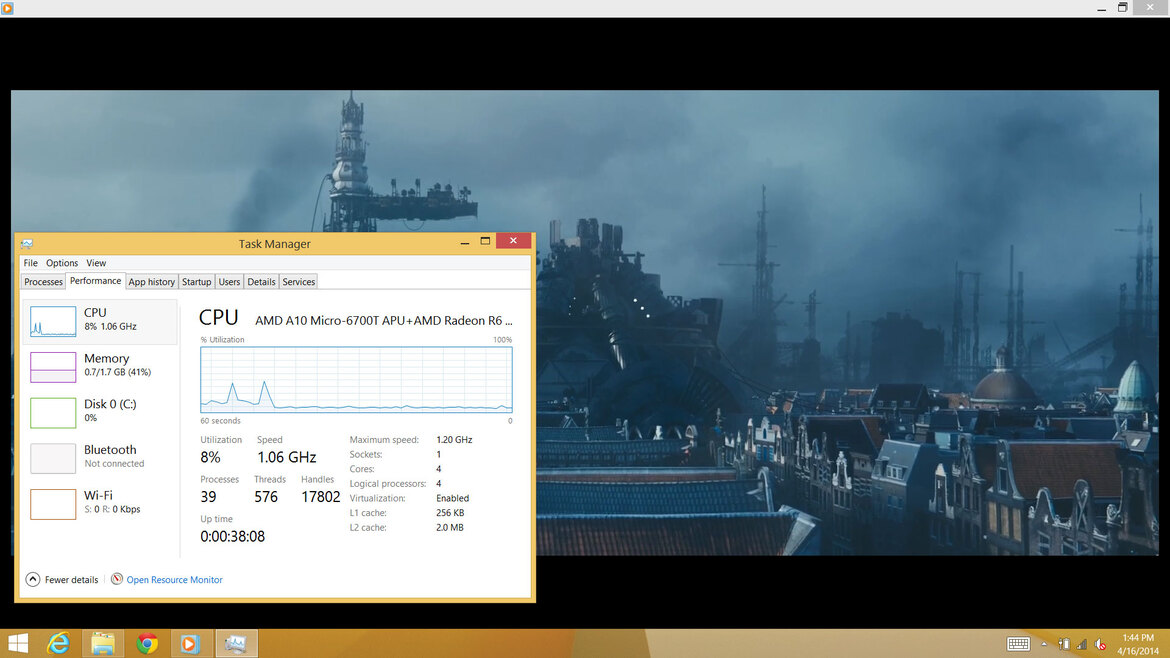Open the network signal tray icon
1170x658 pixels.
coord(1082,644)
